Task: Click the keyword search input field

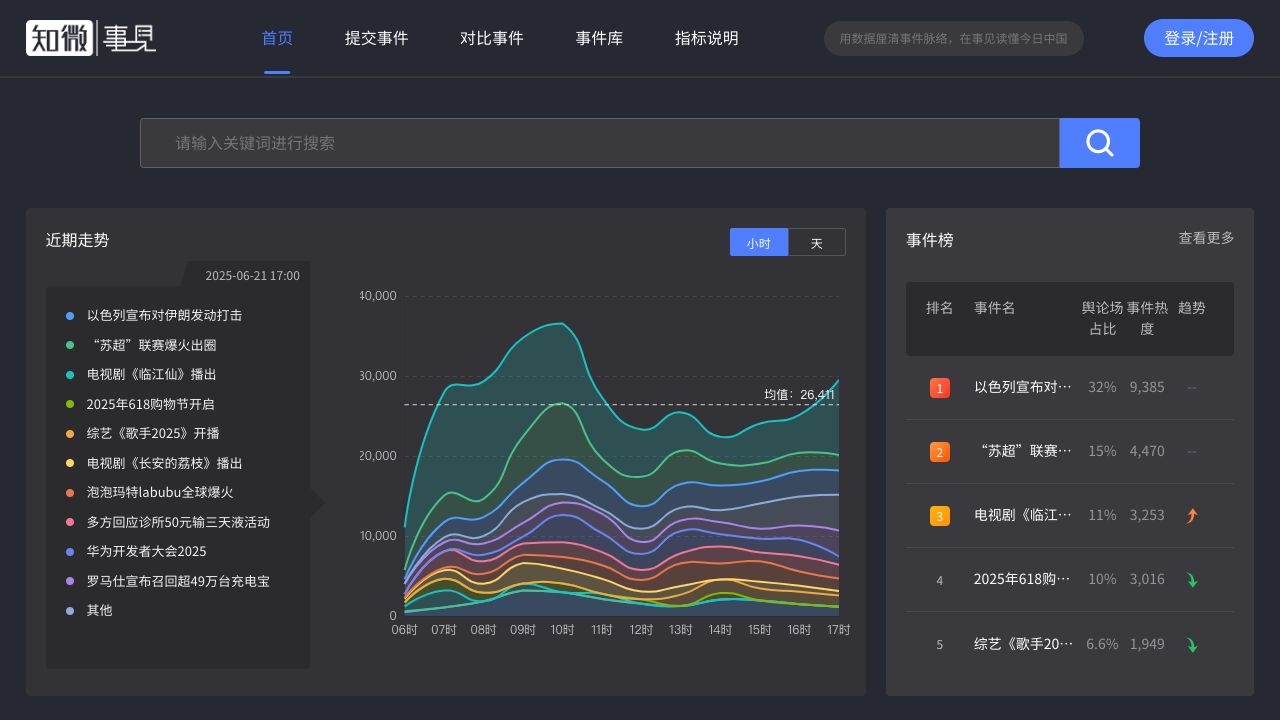Action: tap(599, 143)
